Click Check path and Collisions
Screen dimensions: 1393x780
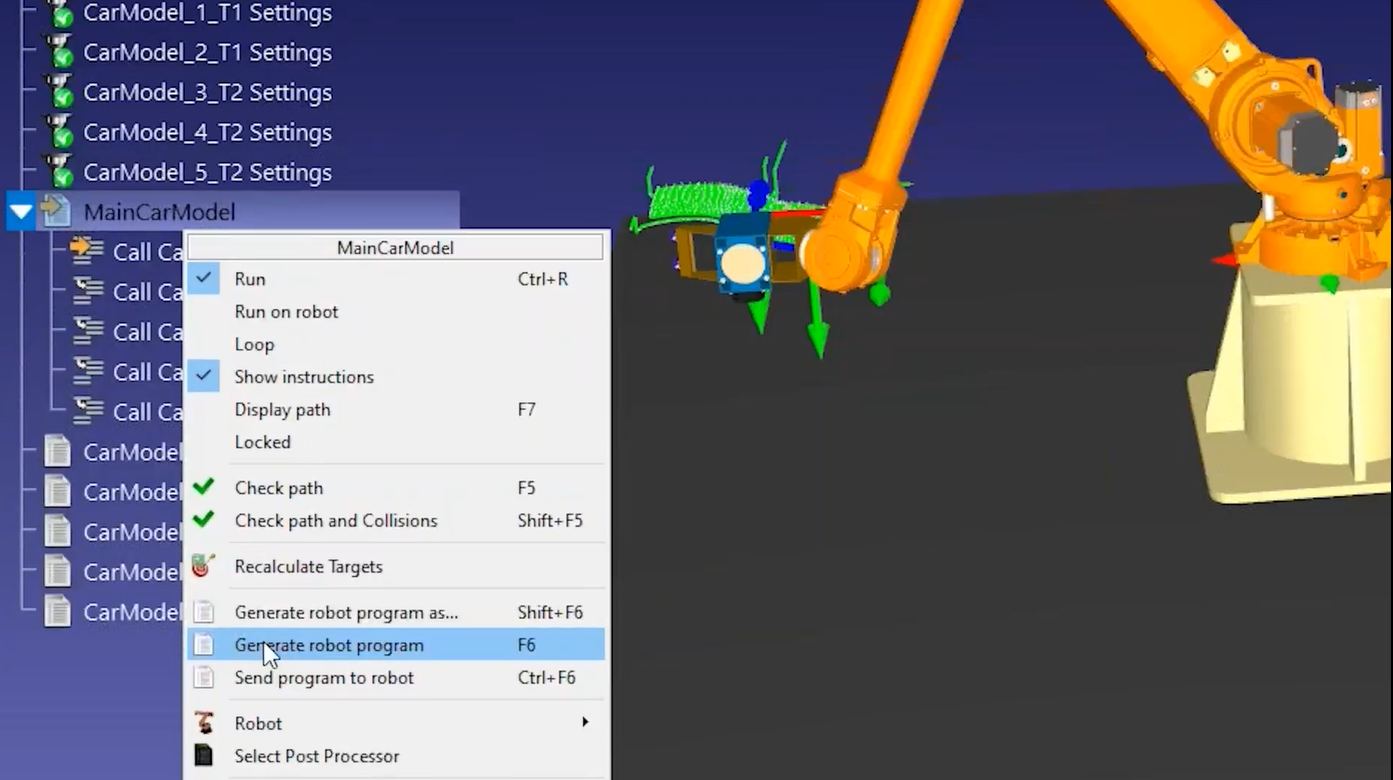pos(335,521)
